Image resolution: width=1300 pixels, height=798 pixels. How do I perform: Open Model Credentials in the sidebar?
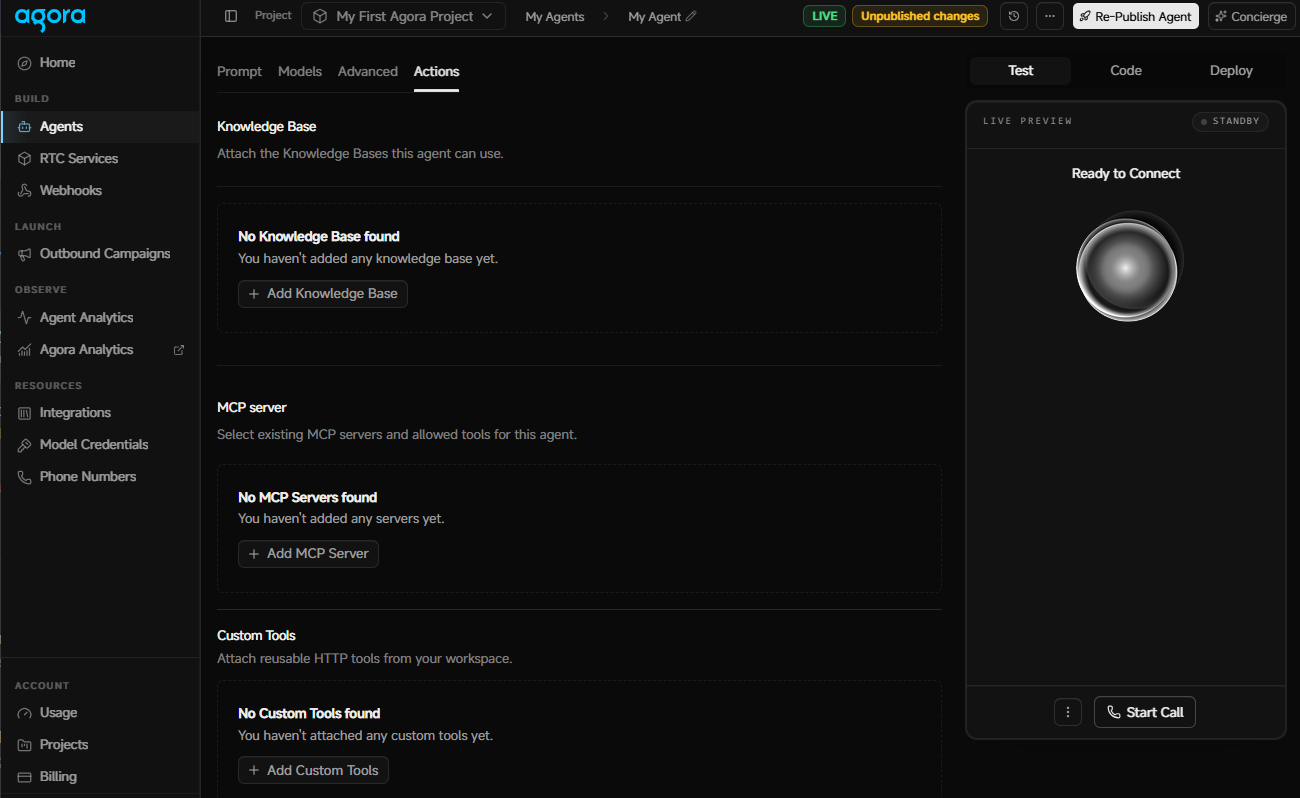point(100,445)
